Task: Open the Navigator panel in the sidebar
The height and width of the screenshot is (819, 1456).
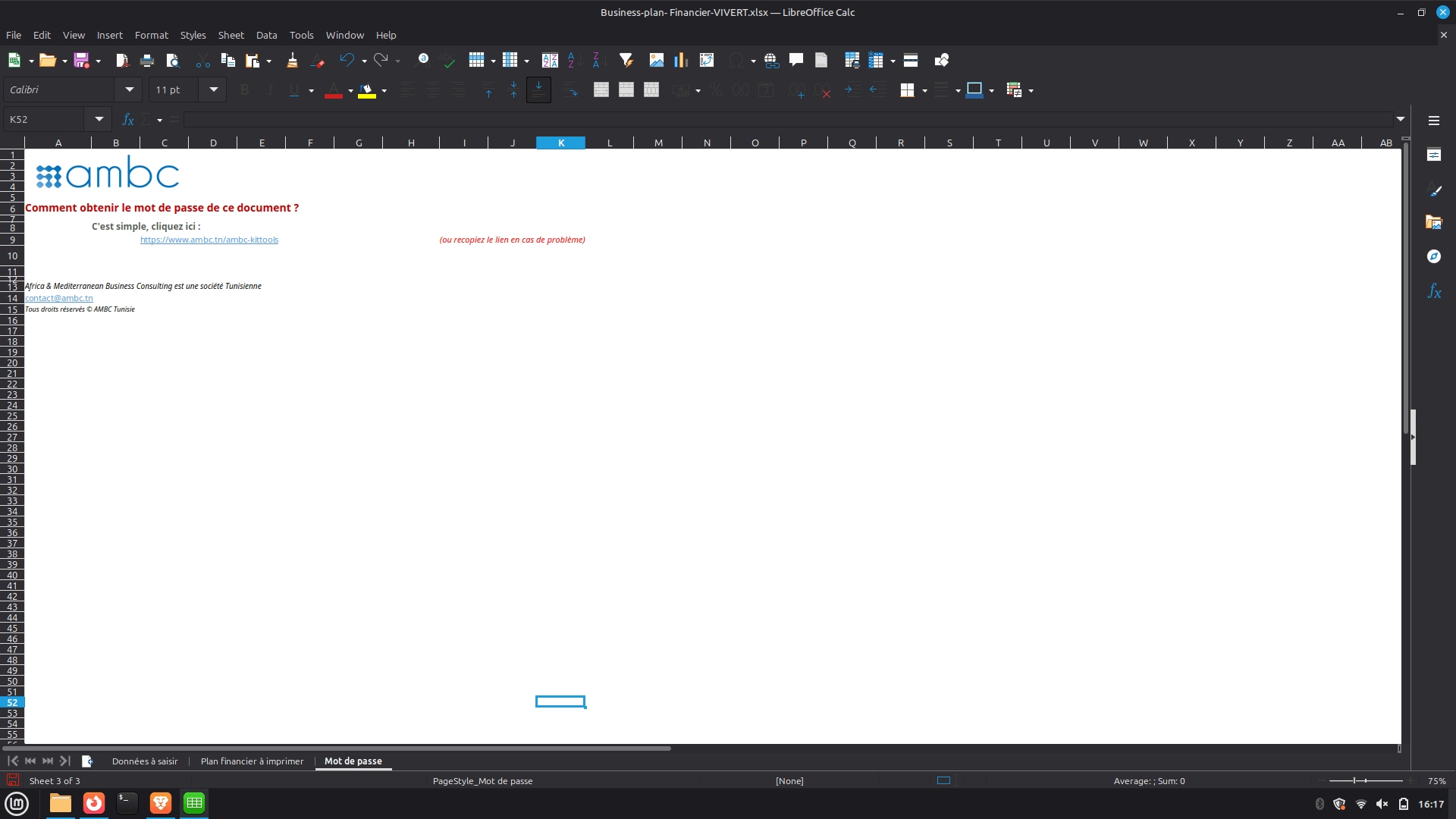Action: tap(1433, 256)
